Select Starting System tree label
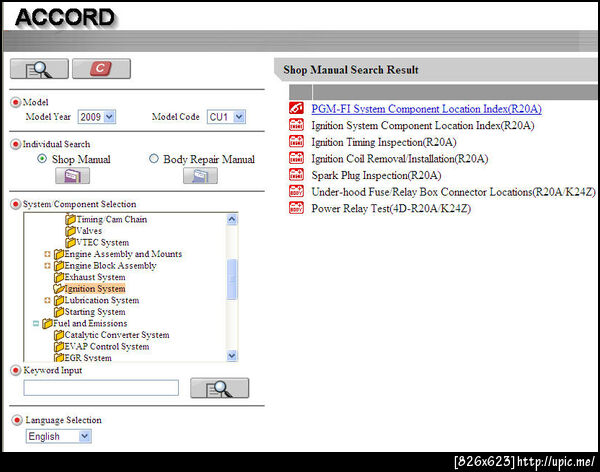 click(x=95, y=312)
